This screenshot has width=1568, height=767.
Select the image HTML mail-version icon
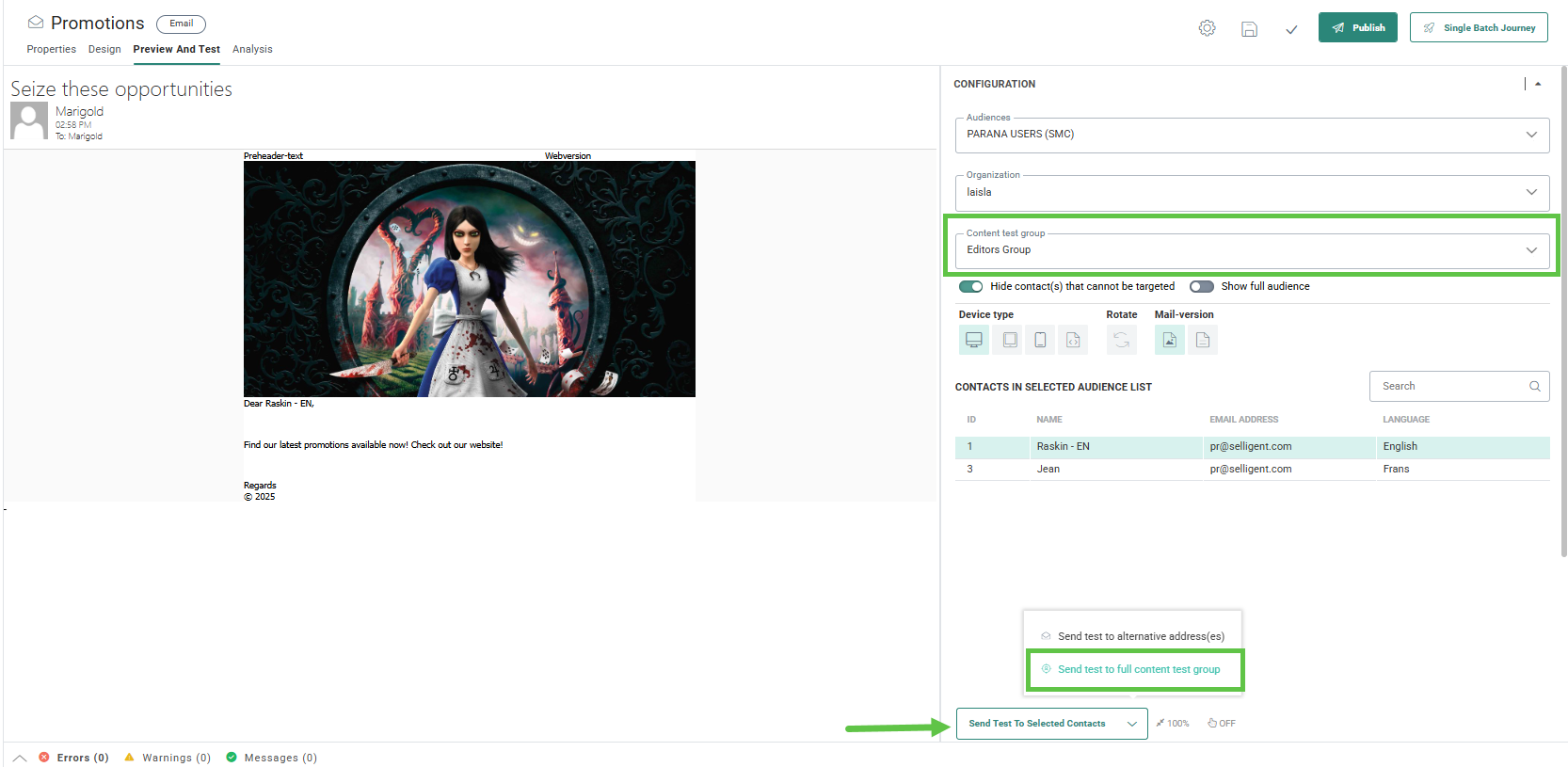click(x=1169, y=340)
